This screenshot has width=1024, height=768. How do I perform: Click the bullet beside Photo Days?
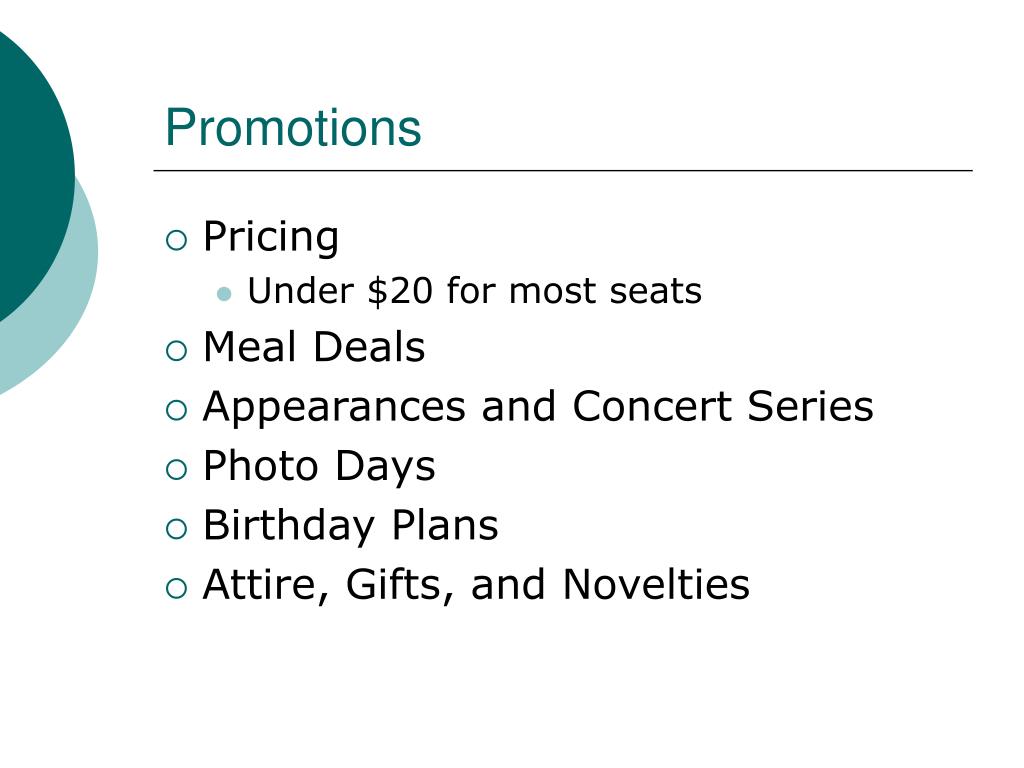point(176,470)
